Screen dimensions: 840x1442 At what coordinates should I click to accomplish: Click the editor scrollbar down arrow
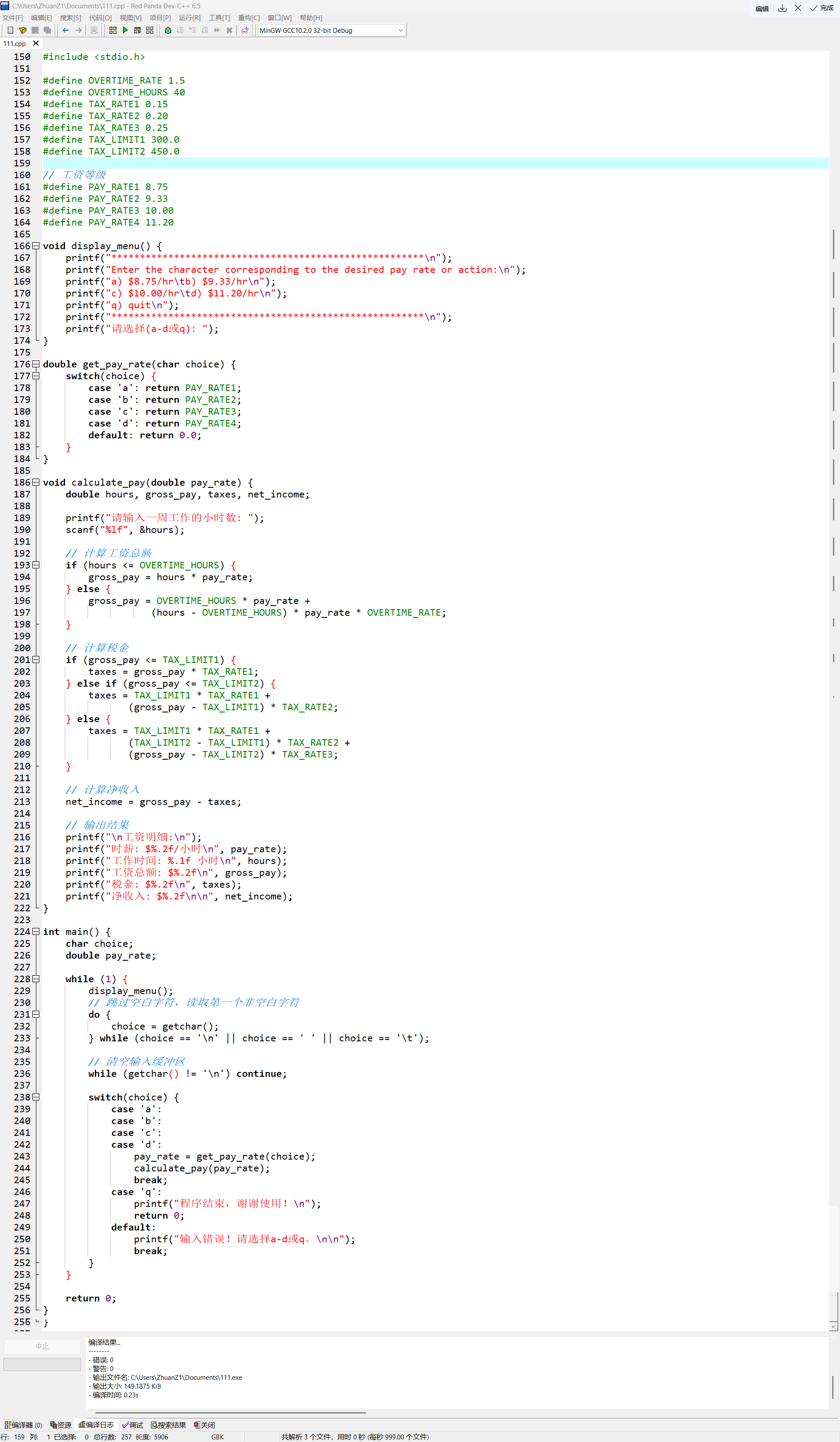pyautogui.click(x=833, y=1326)
